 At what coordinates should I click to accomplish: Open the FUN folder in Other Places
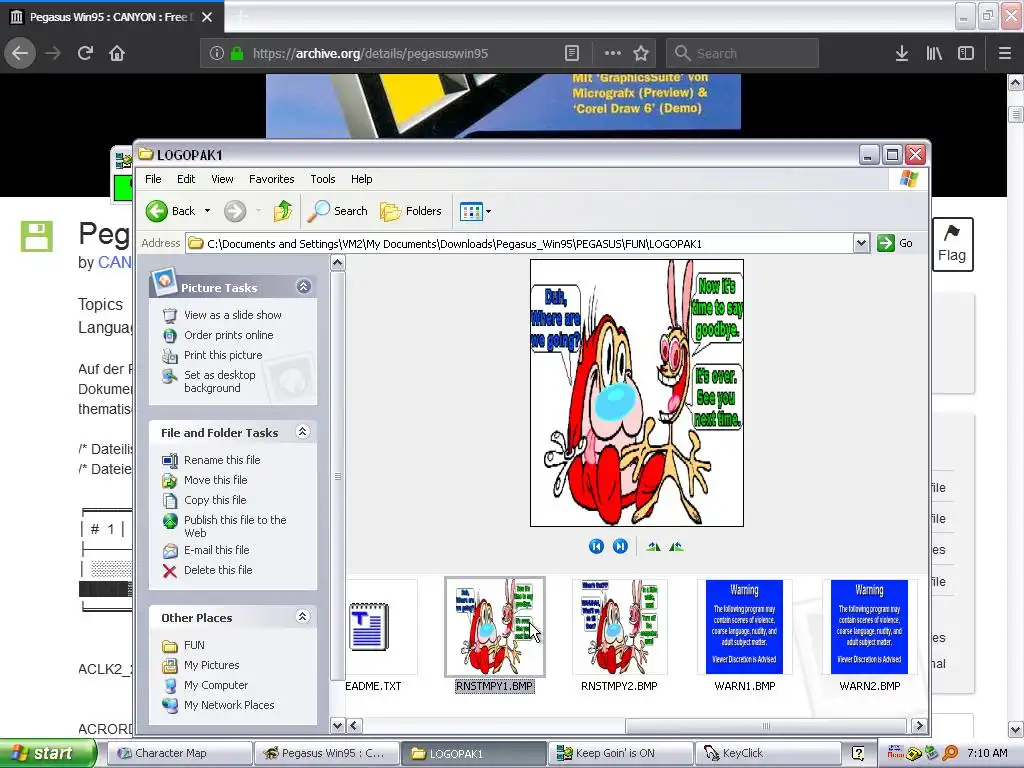click(194, 645)
